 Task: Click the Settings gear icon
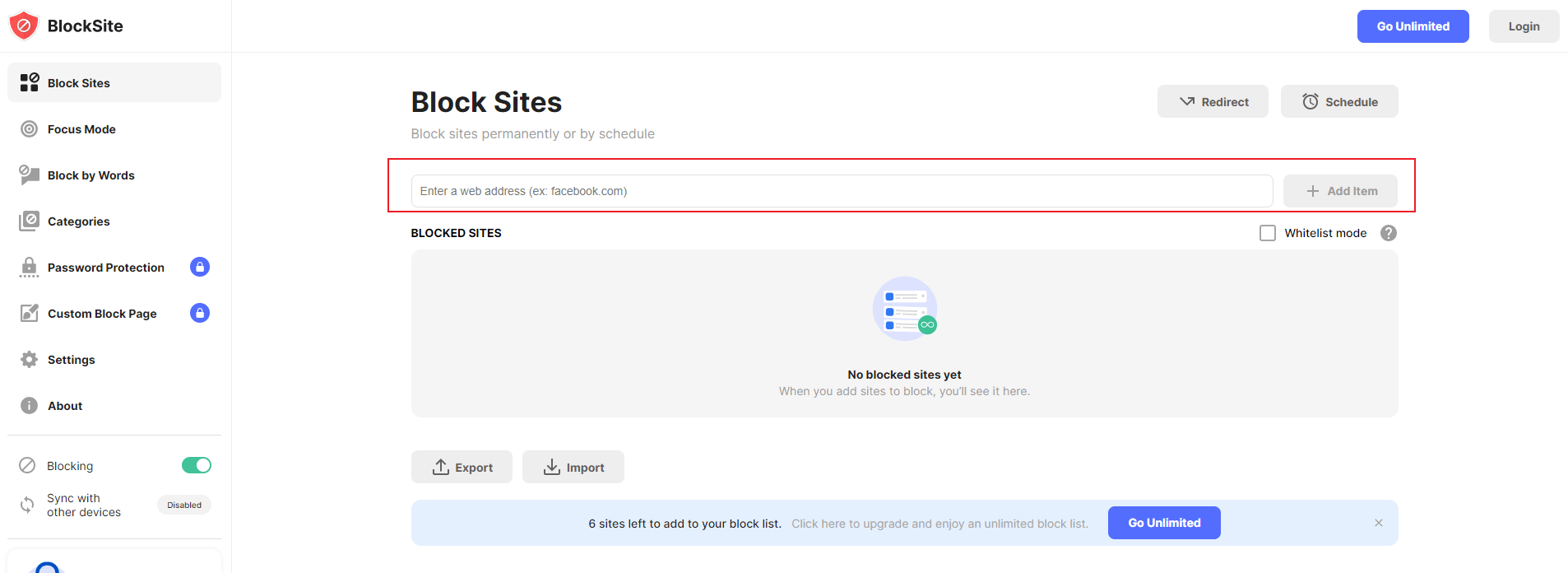pos(30,360)
